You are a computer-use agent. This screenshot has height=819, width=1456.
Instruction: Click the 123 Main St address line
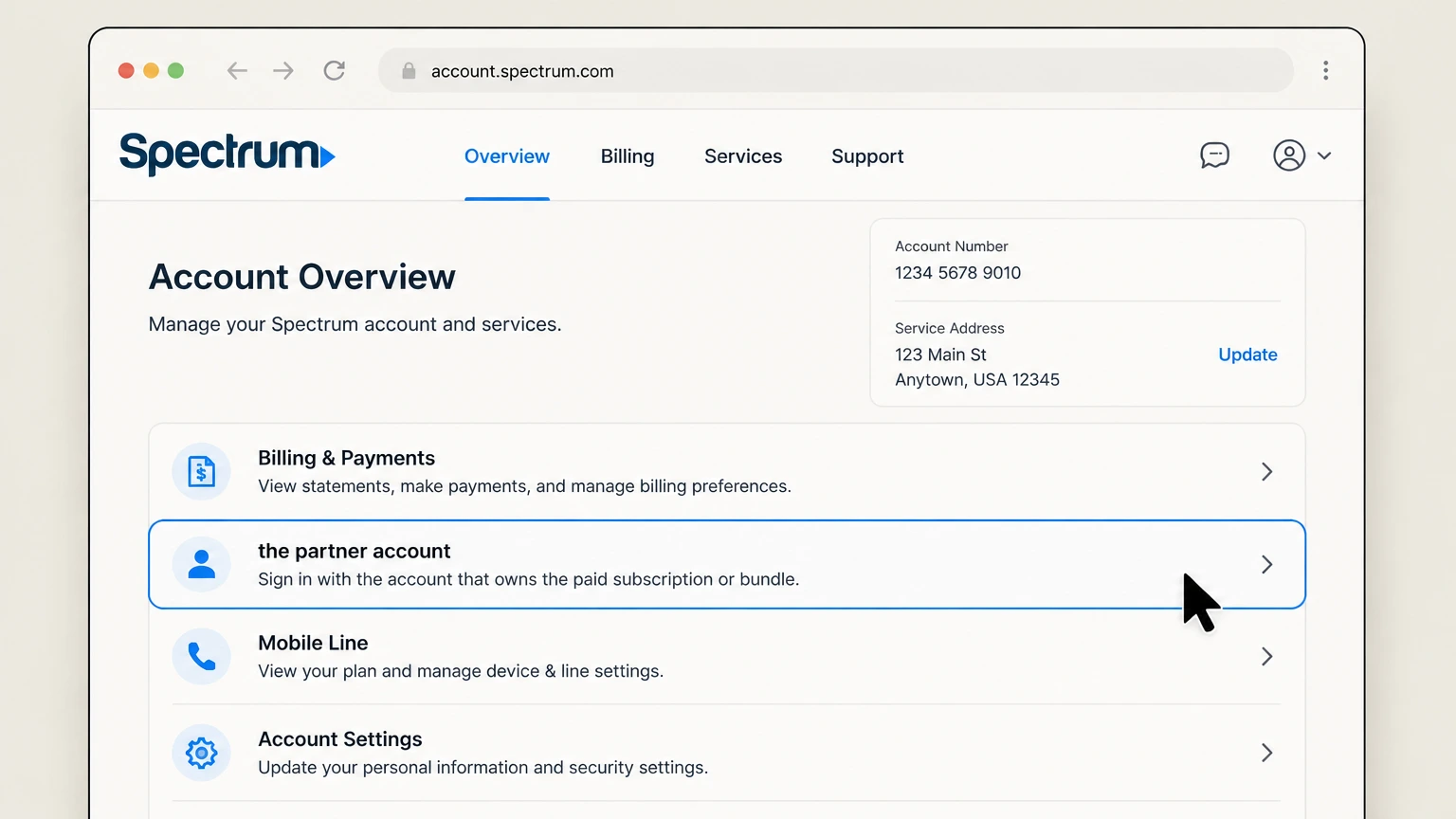[x=940, y=355]
